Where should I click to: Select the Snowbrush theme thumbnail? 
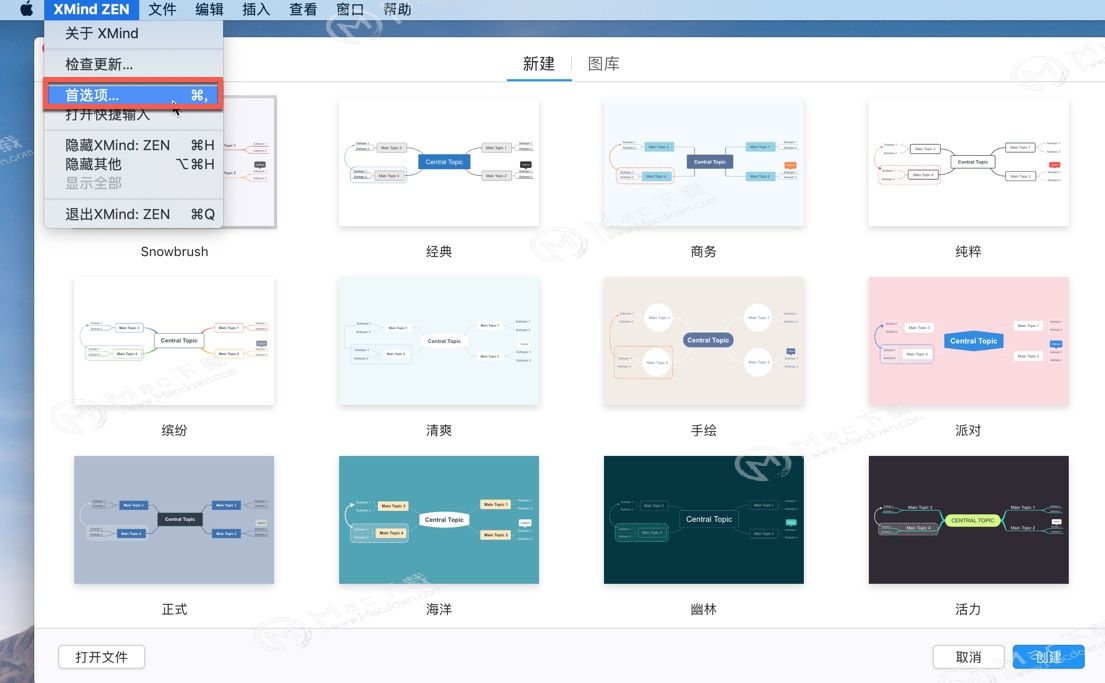(249, 162)
